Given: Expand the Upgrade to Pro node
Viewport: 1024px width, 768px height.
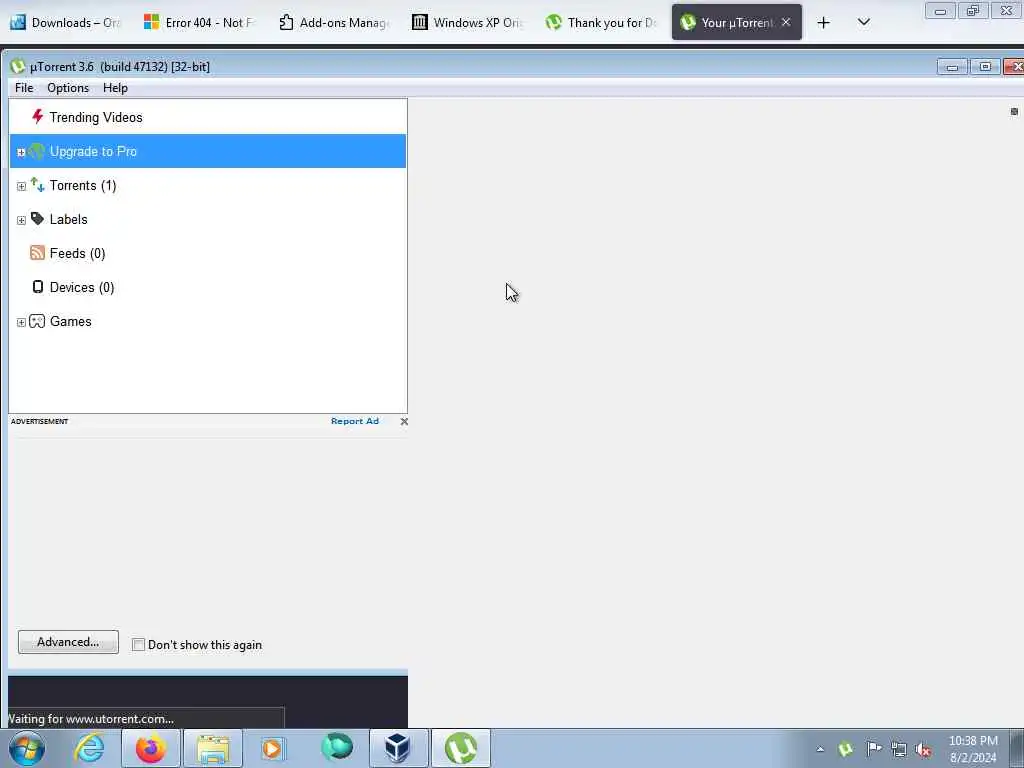Looking at the screenshot, I should pyautogui.click(x=21, y=152).
